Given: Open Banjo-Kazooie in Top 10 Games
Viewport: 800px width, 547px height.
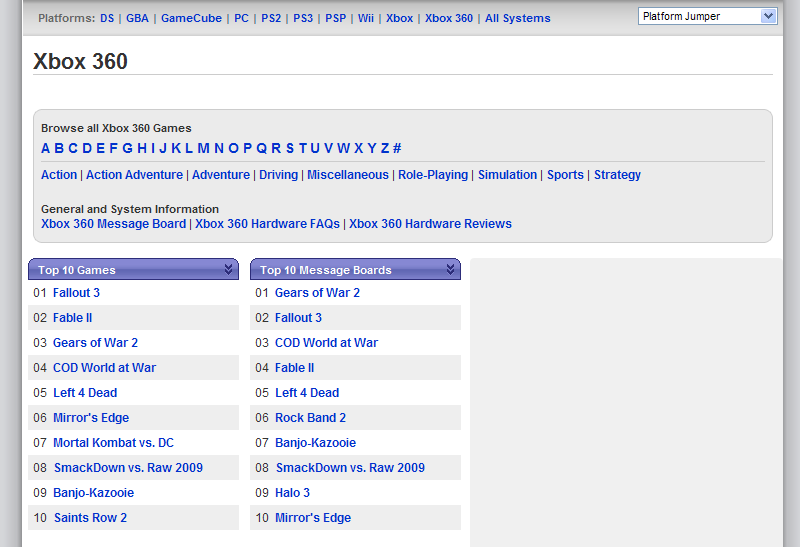Looking at the screenshot, I should pyautogui.click(x=93, y=493).
